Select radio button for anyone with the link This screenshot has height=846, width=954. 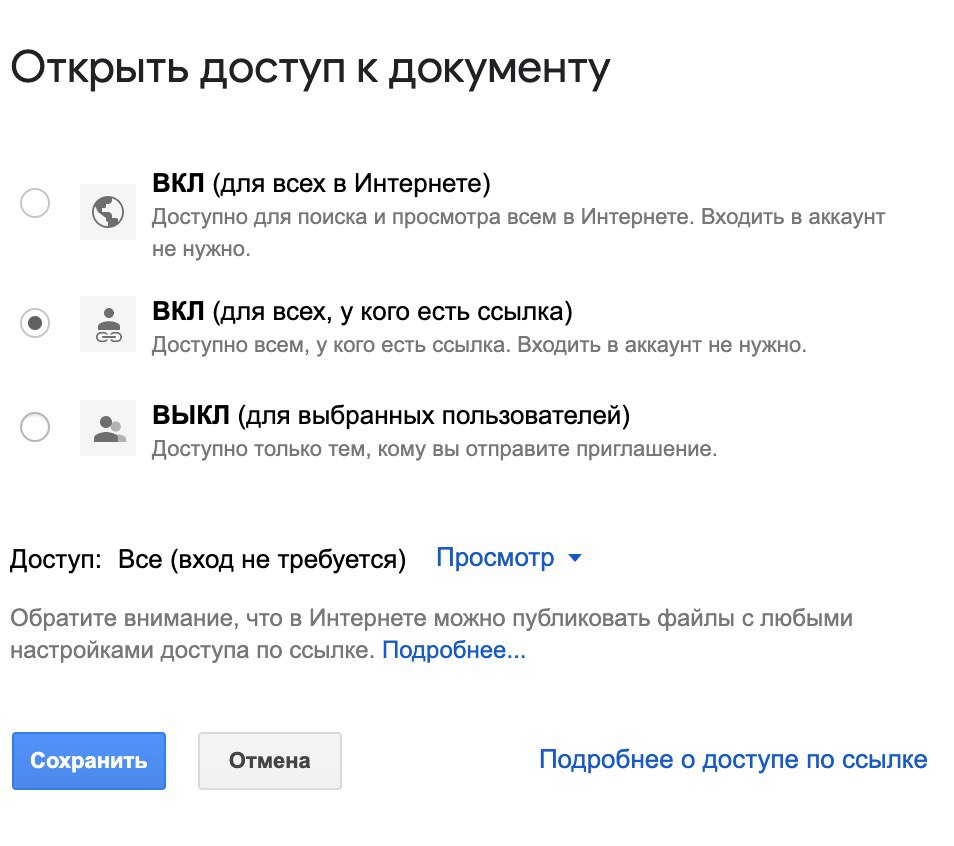tap(35, 323)
